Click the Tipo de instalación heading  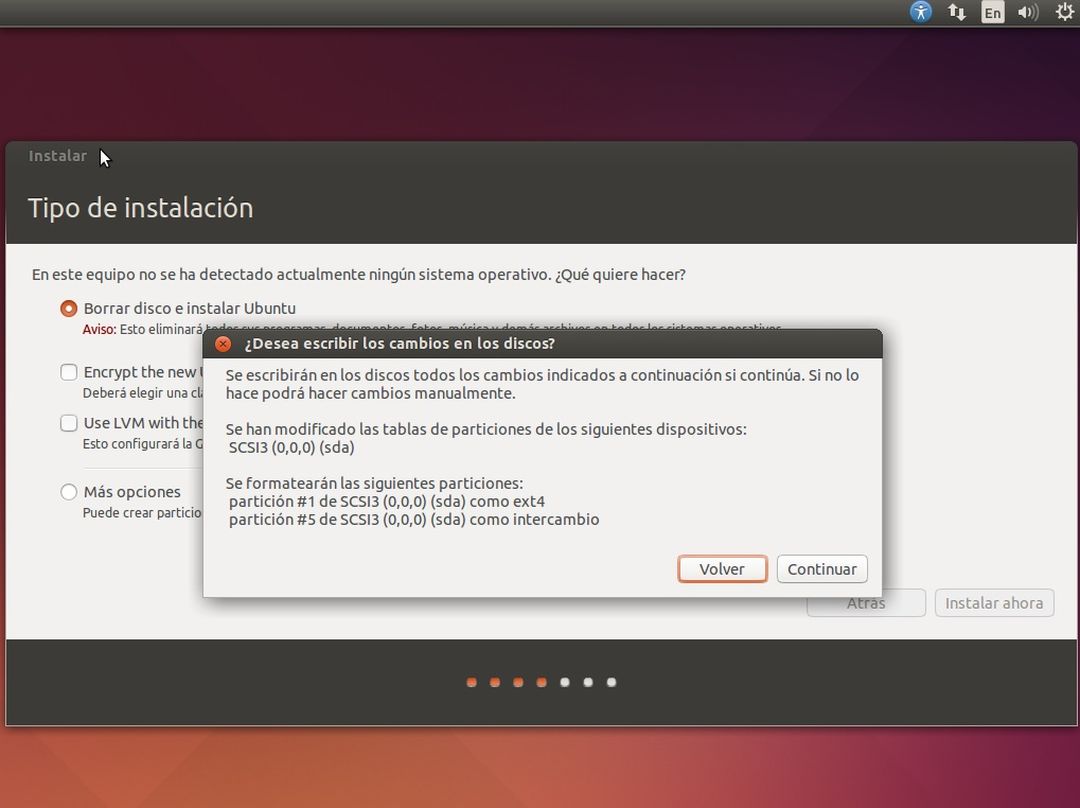[140, 208]
